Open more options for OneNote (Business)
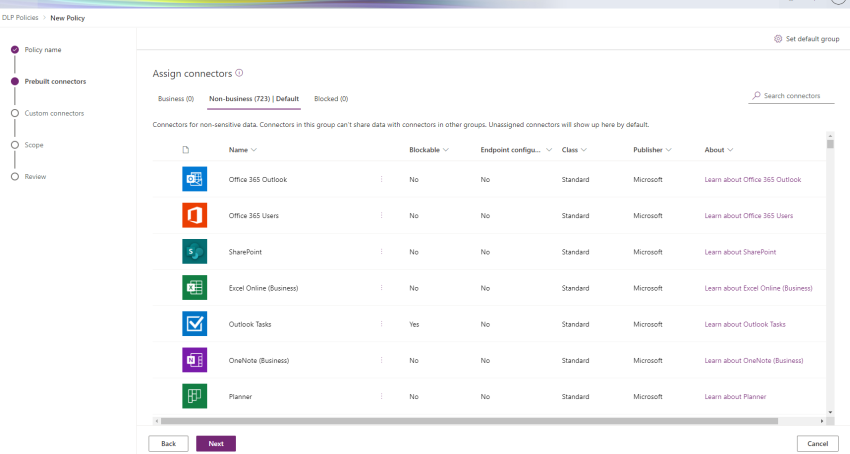850x454 pixels. pyautogui.click(x=382, y=360)
